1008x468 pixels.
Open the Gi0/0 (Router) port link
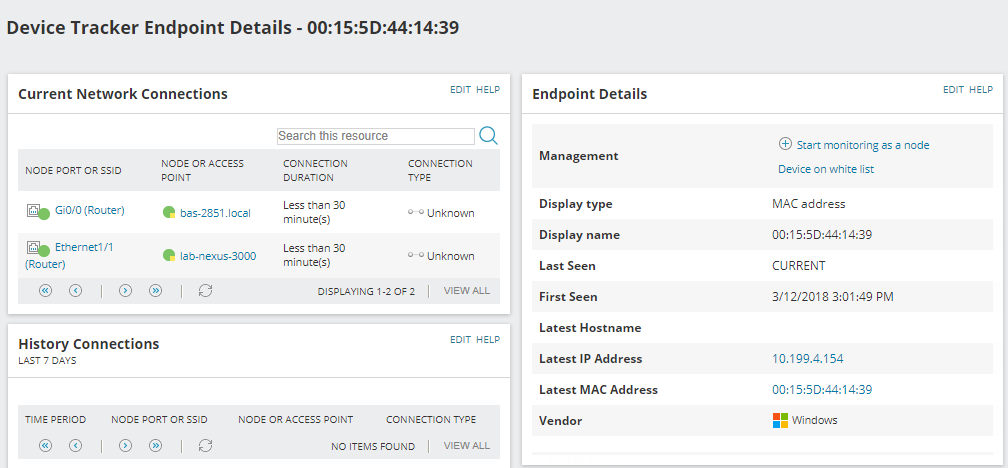click(x=89, y=210)
